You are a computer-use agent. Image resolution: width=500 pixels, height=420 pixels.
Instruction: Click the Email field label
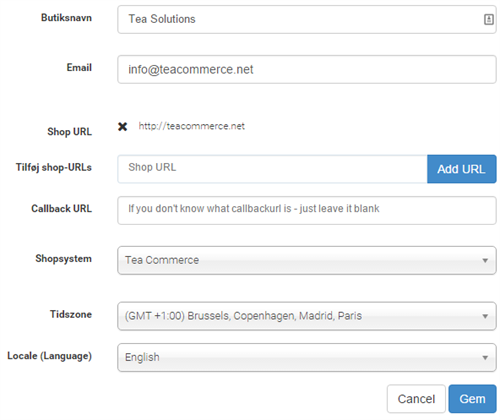tap(79, 68)
